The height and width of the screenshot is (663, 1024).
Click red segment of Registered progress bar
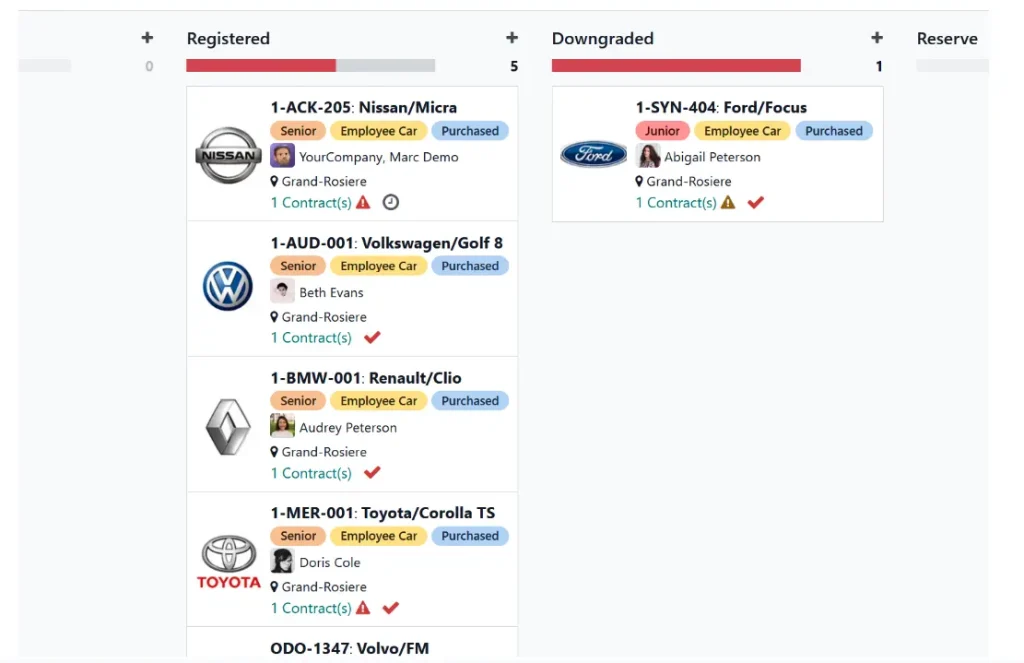point(261,65)
